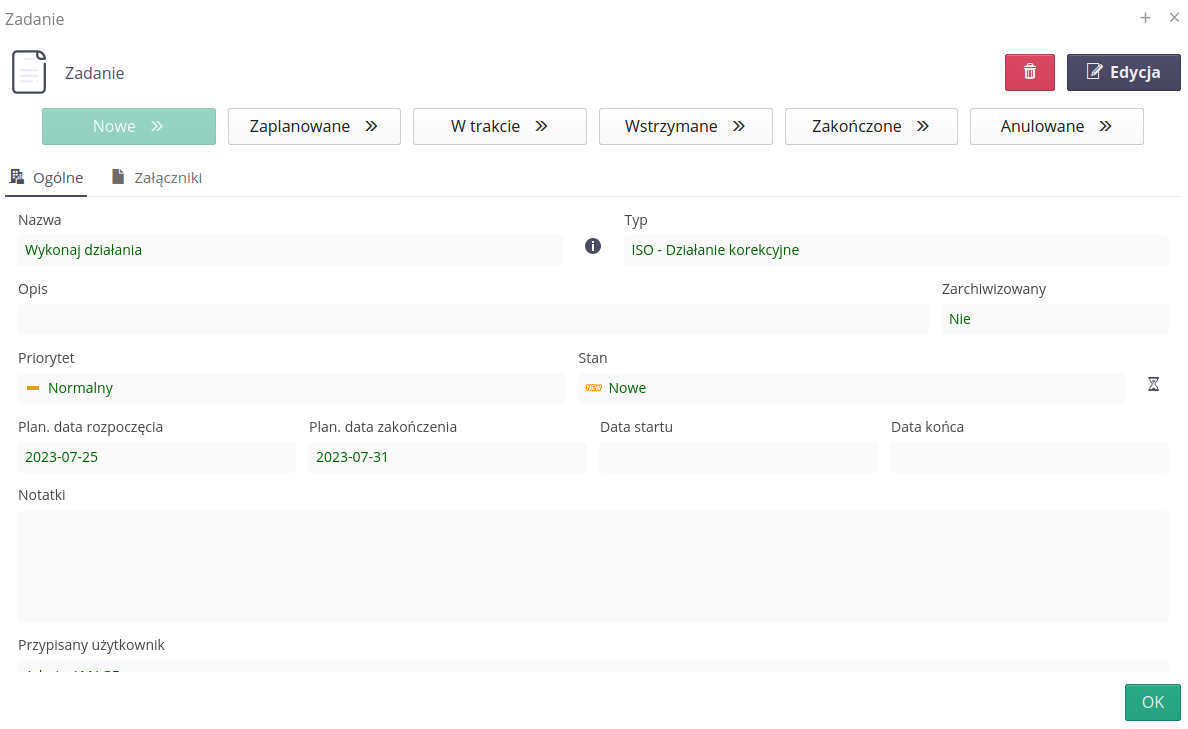The image size is (1188, 729).
Task: Click the task document icon in header
Action: [29, 72]
